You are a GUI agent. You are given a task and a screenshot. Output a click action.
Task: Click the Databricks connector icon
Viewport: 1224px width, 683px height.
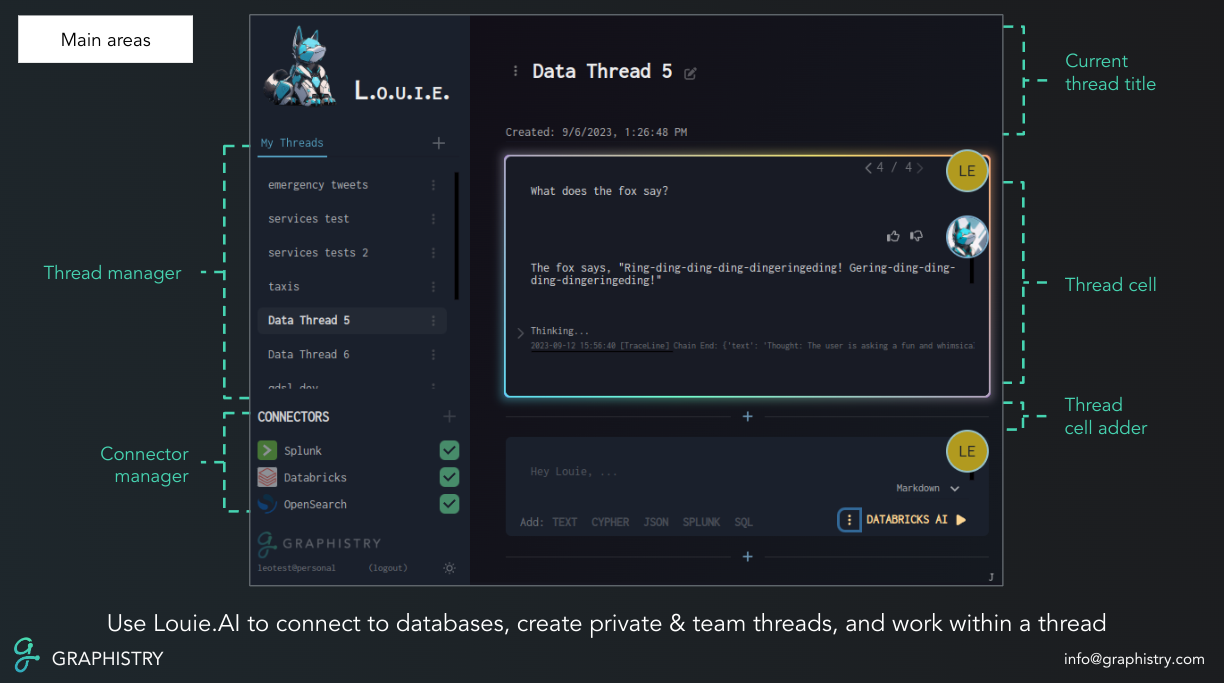point(267,477)
